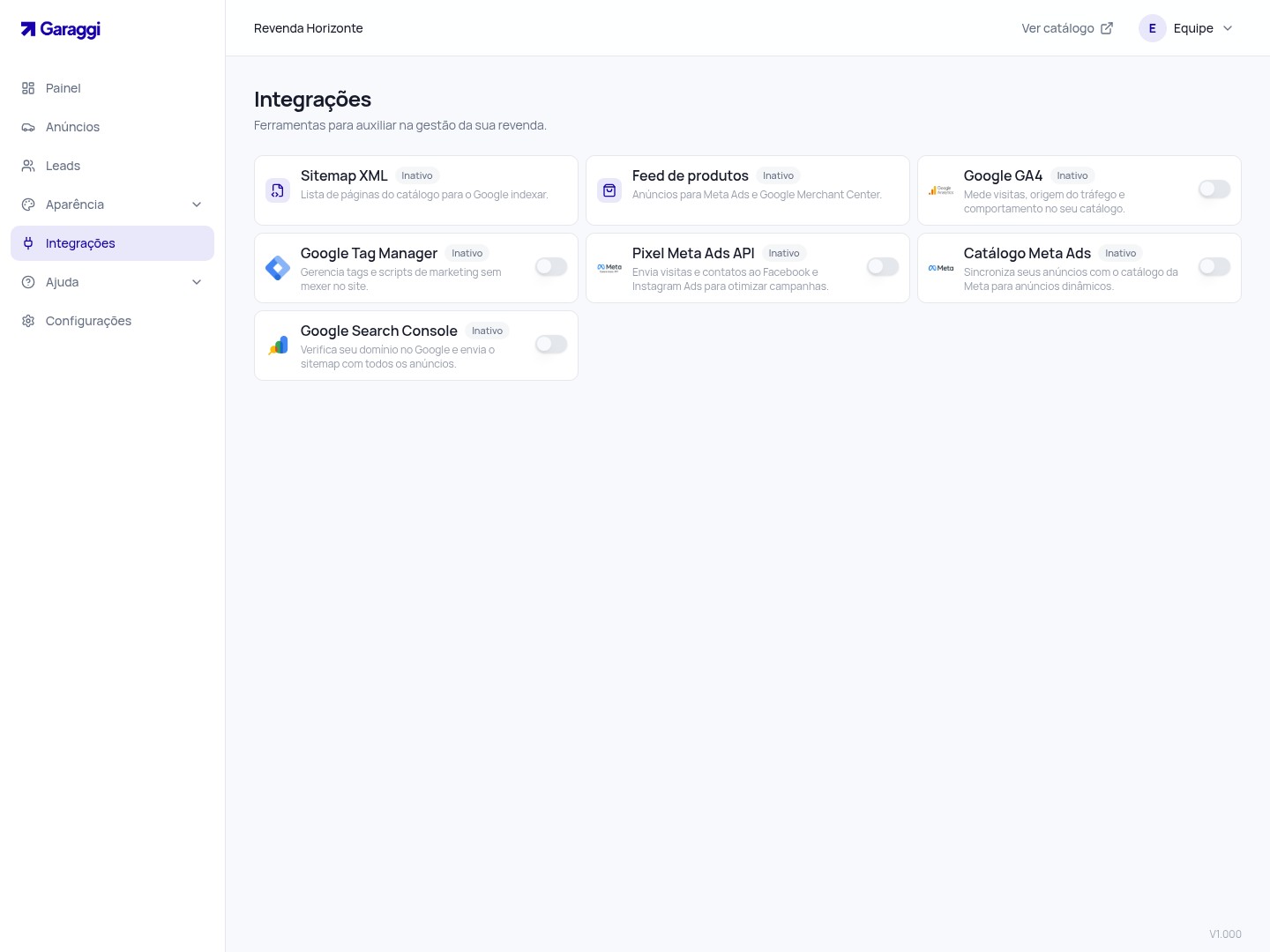Open the Anúncios section
Screen dimensions: 1270x952
[x=112, y=127]
